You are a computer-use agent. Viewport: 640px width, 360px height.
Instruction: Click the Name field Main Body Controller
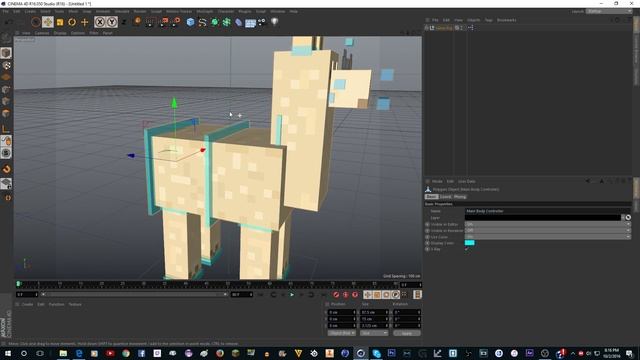[x=548, y=211]
